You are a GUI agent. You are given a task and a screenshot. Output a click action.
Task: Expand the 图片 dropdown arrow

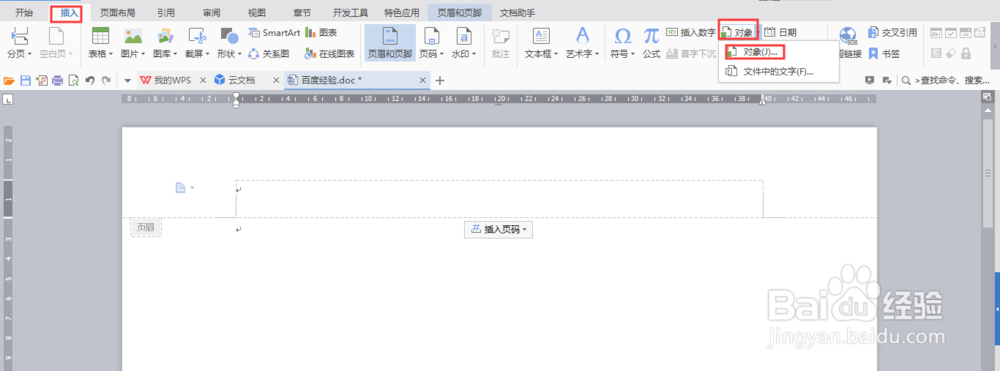[x=143, y=54]
